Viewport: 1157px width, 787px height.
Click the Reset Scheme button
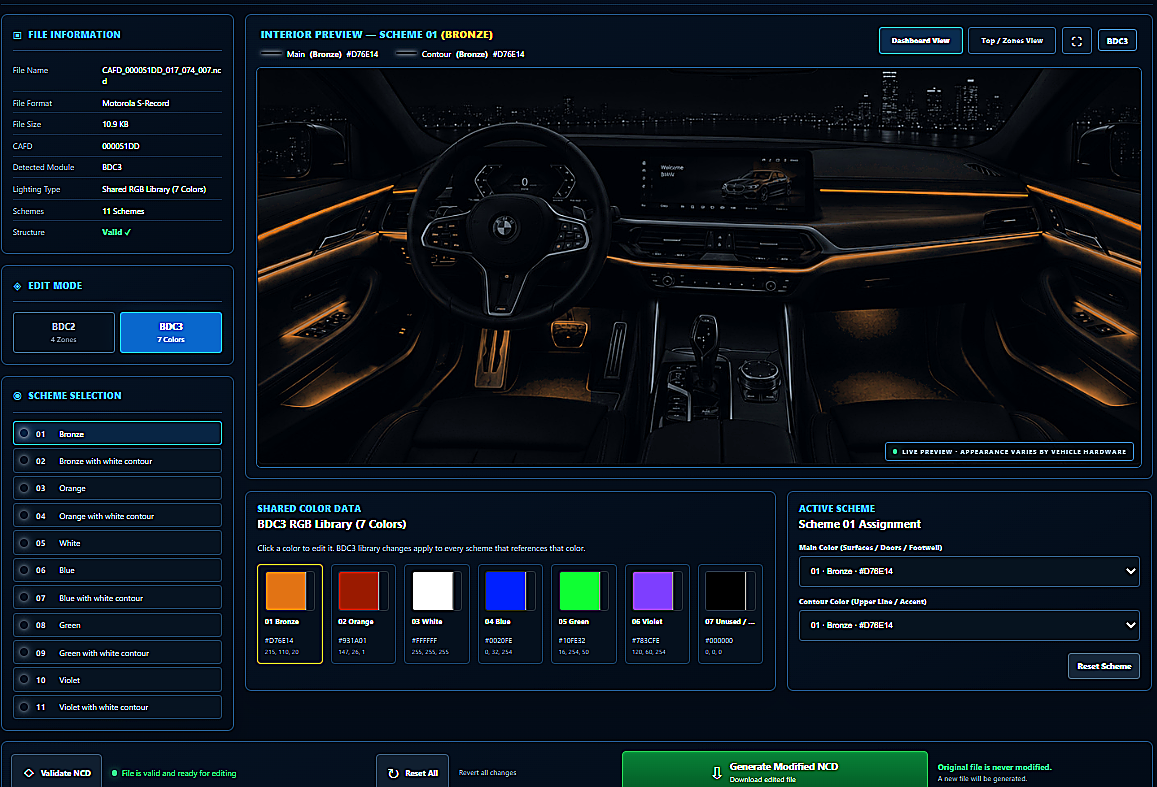pyautogui.click(x=1104, y=666)
